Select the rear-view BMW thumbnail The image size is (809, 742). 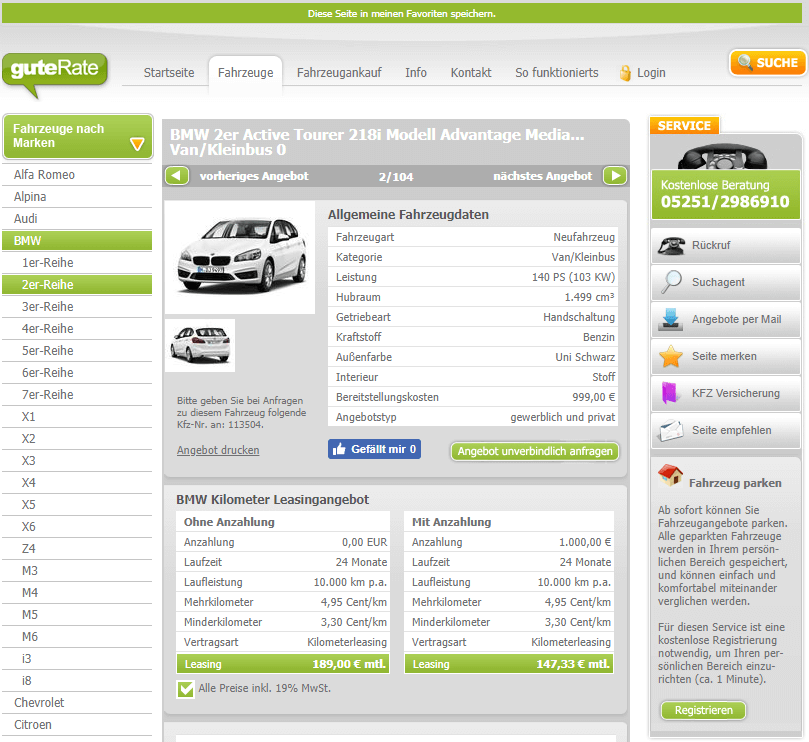[x=200, y=345]
